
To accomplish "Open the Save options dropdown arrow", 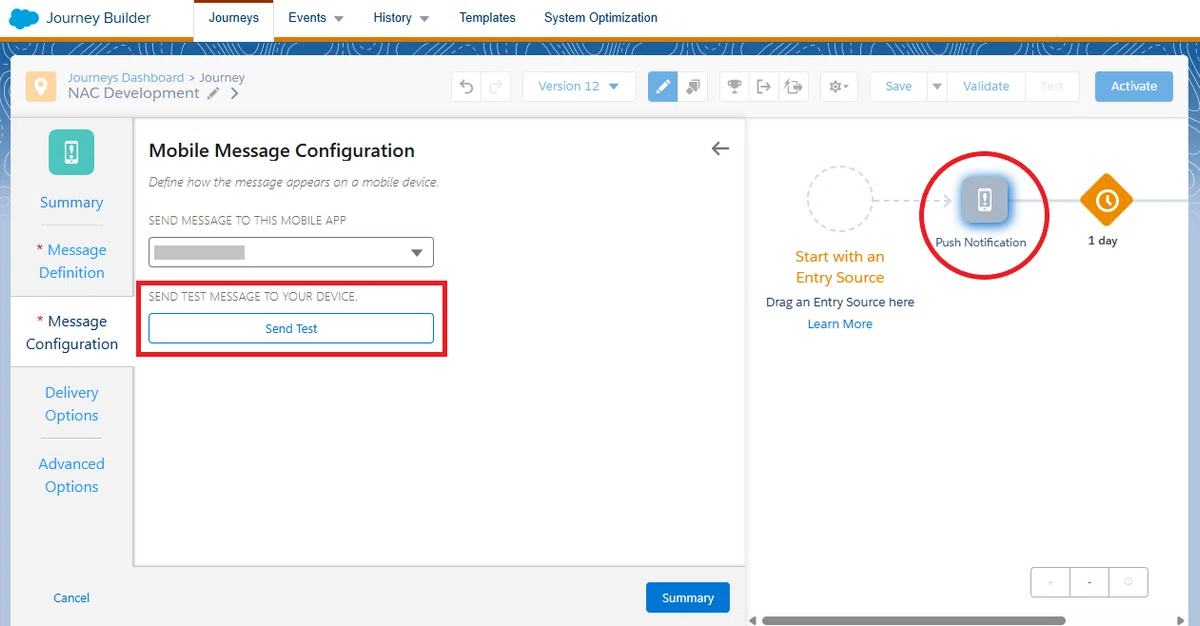I will click(937, 86).
